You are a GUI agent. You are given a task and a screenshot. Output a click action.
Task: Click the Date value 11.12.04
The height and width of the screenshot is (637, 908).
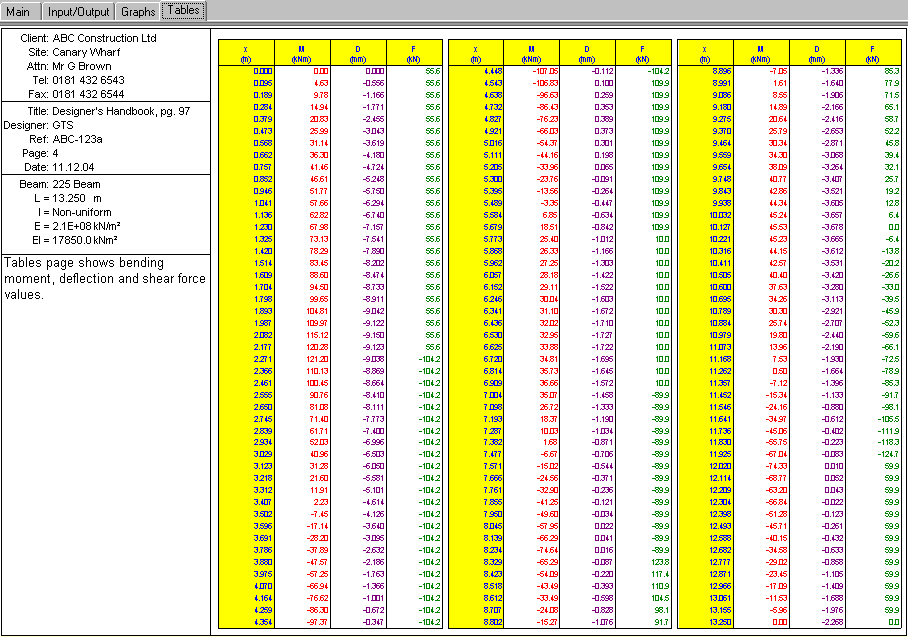76,167
